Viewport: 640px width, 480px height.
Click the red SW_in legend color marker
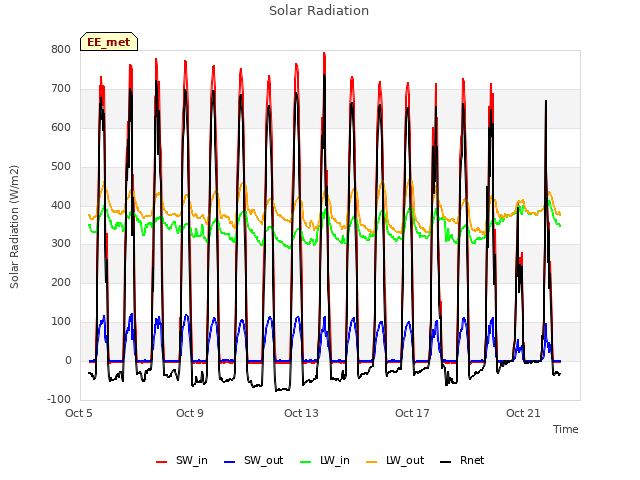pos(162,462)
